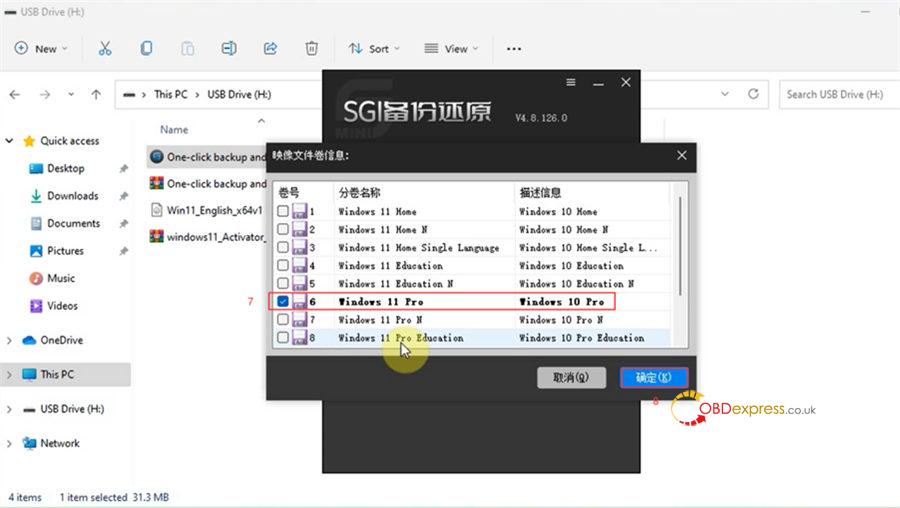Viewport: 900px width, 508px height.
Task: Open Videos folder in sidebar
Action: coord(62,307)
